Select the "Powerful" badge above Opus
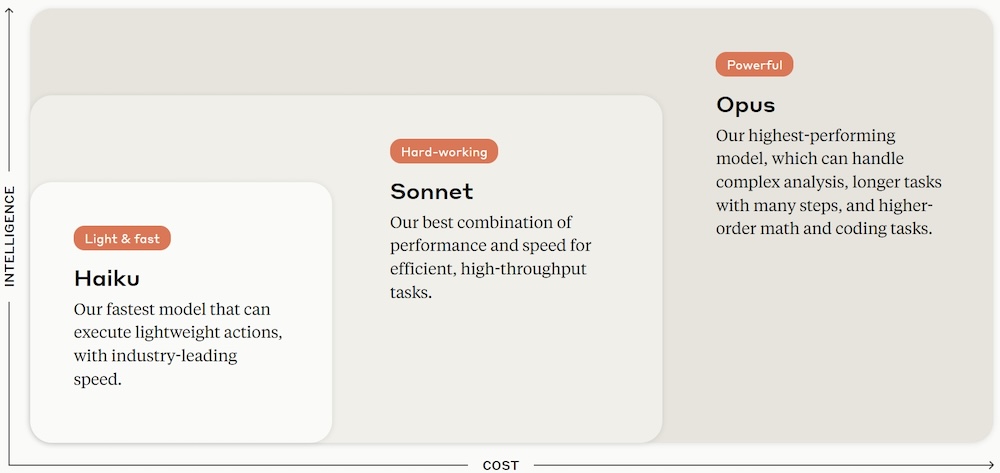 click(x=754, y=65)
